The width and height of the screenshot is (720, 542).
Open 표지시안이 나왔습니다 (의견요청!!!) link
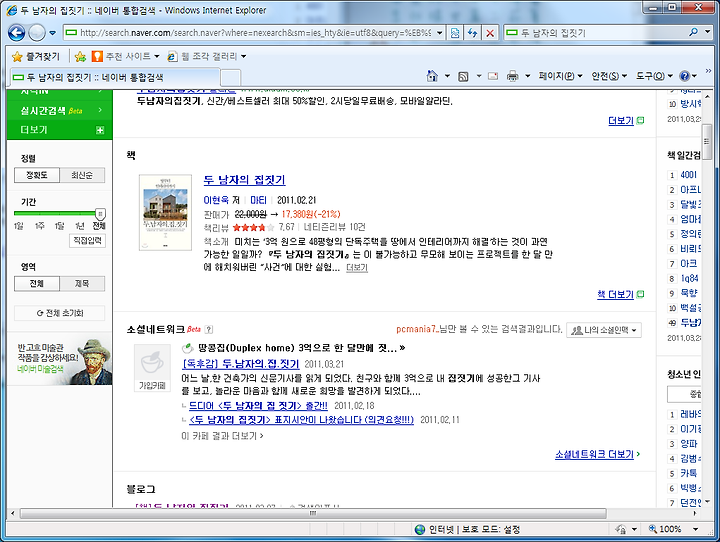click(301, 420)
